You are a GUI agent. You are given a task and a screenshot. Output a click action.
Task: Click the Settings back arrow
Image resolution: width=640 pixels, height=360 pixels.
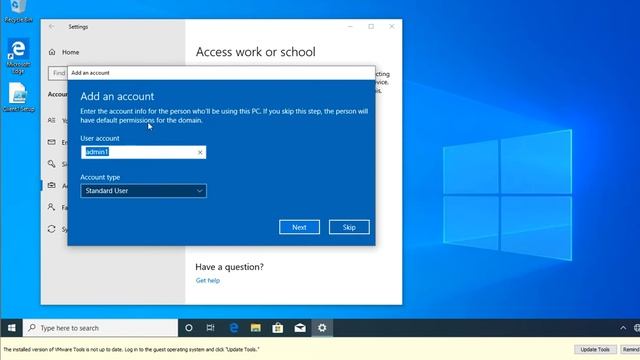[51, 27]
